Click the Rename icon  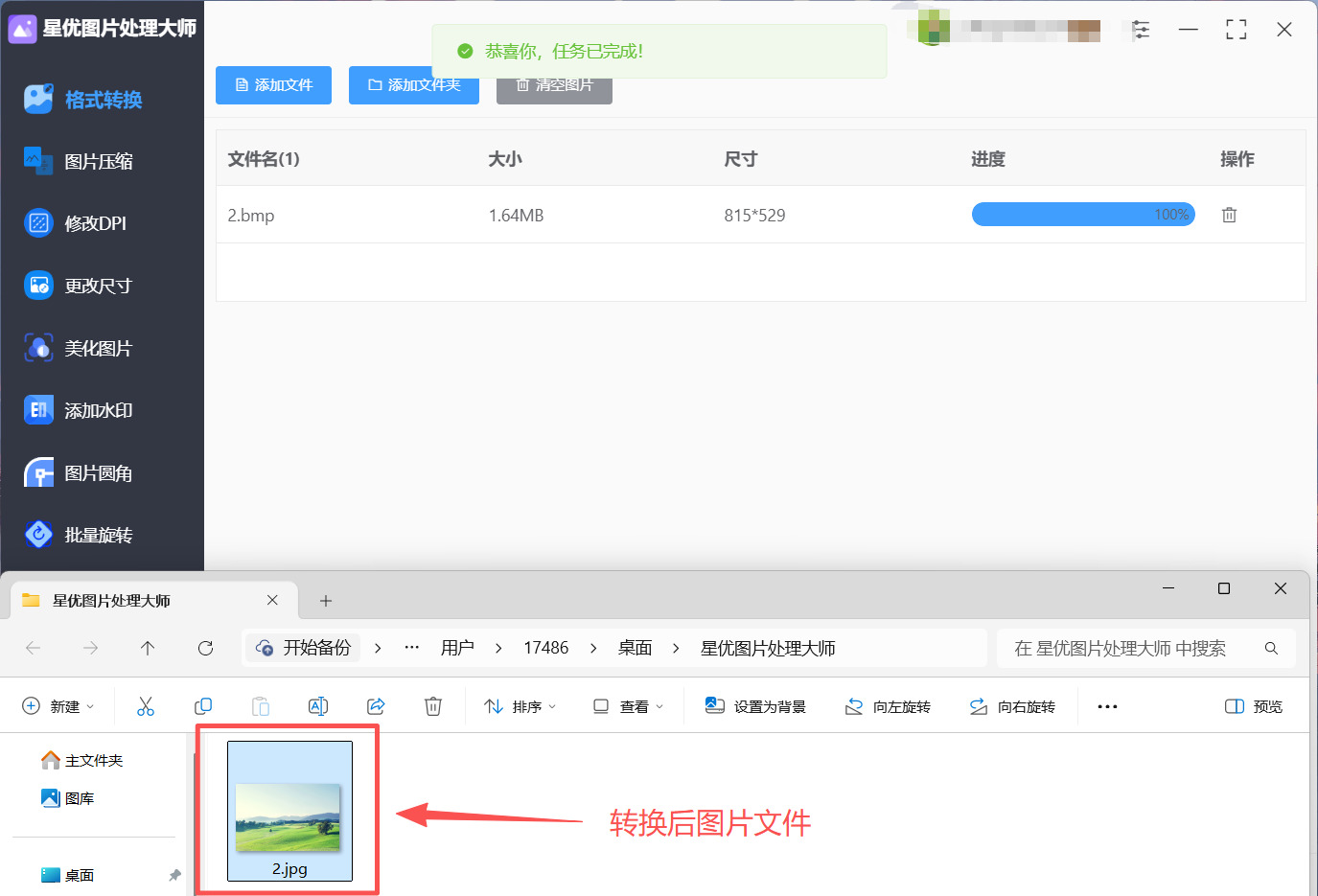click(x=318, y=706)
